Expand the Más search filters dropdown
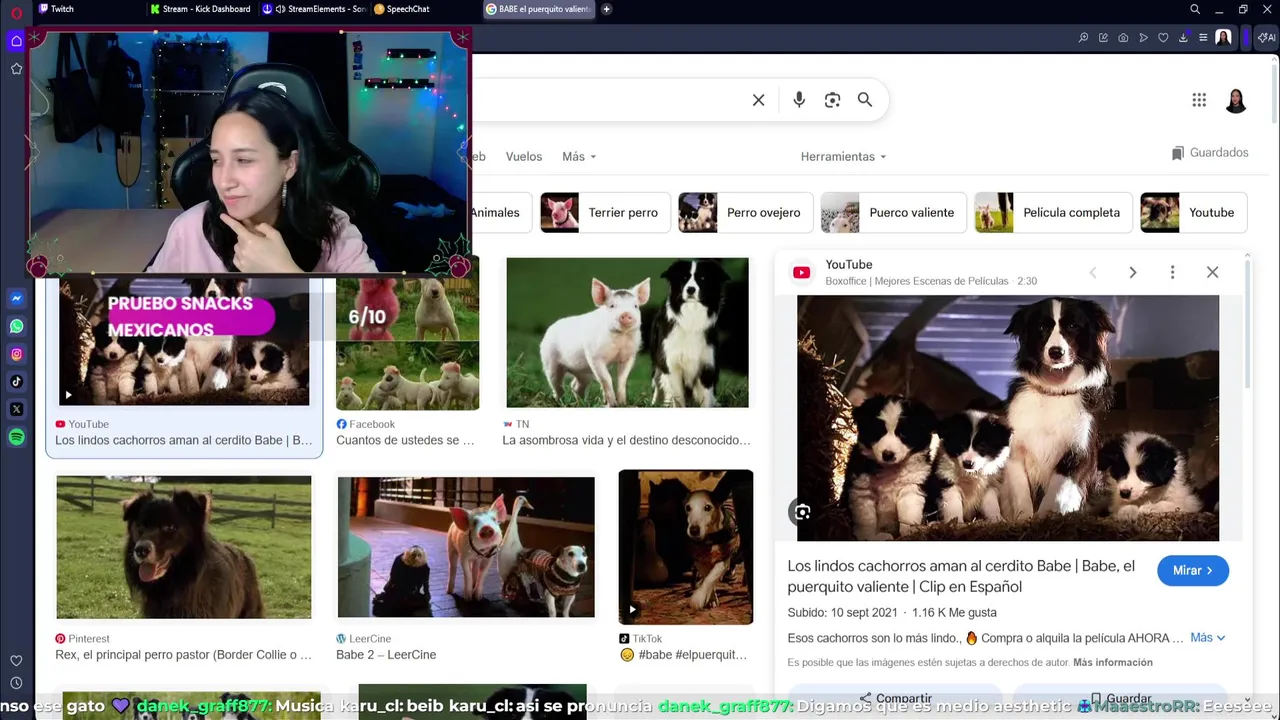 (x=579, y=156)
